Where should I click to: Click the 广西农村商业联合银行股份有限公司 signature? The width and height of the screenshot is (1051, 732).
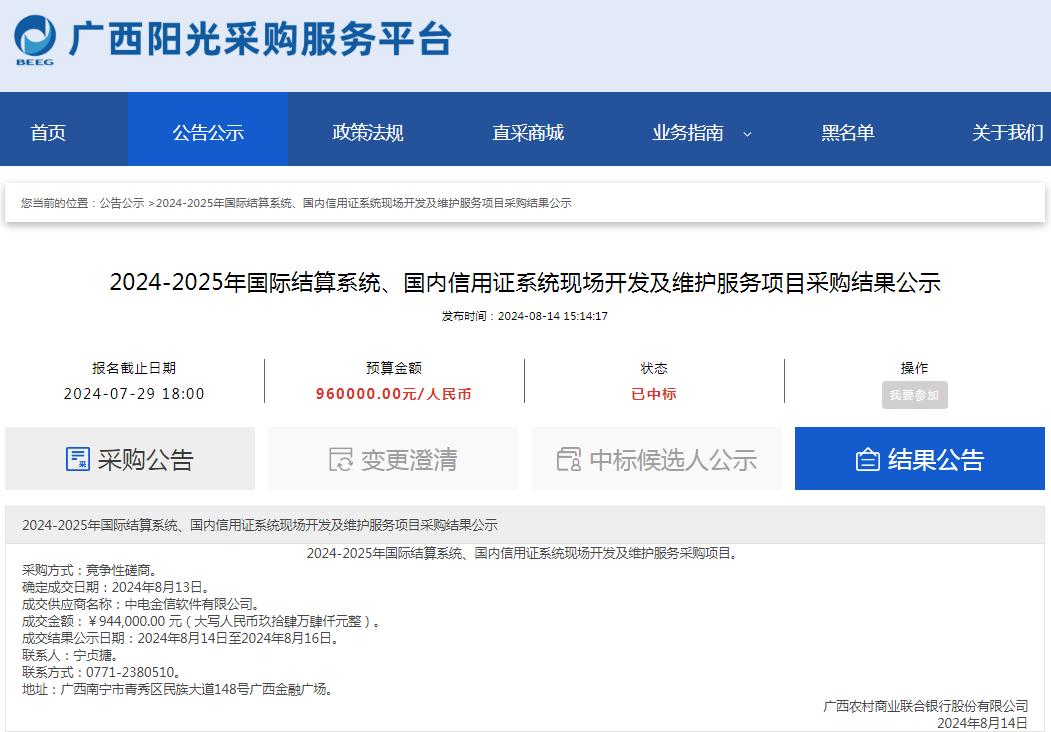[926, 706]
